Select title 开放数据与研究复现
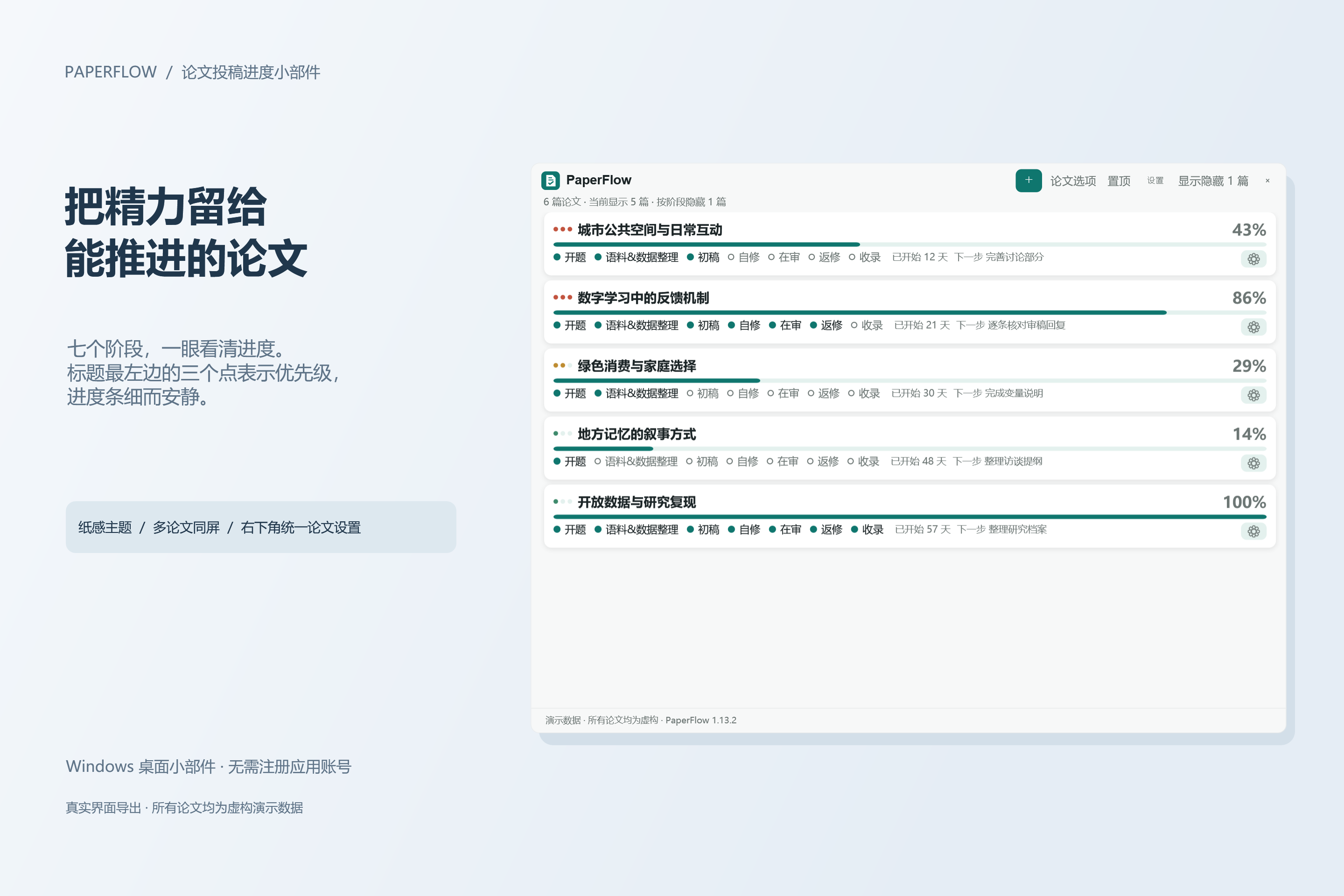 (637, 502)
